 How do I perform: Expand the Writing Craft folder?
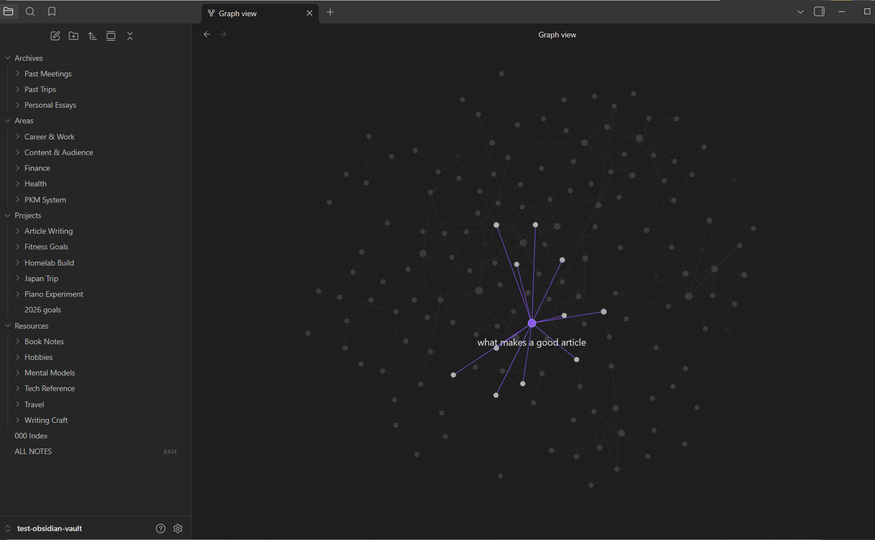click(x=46, y=420)
